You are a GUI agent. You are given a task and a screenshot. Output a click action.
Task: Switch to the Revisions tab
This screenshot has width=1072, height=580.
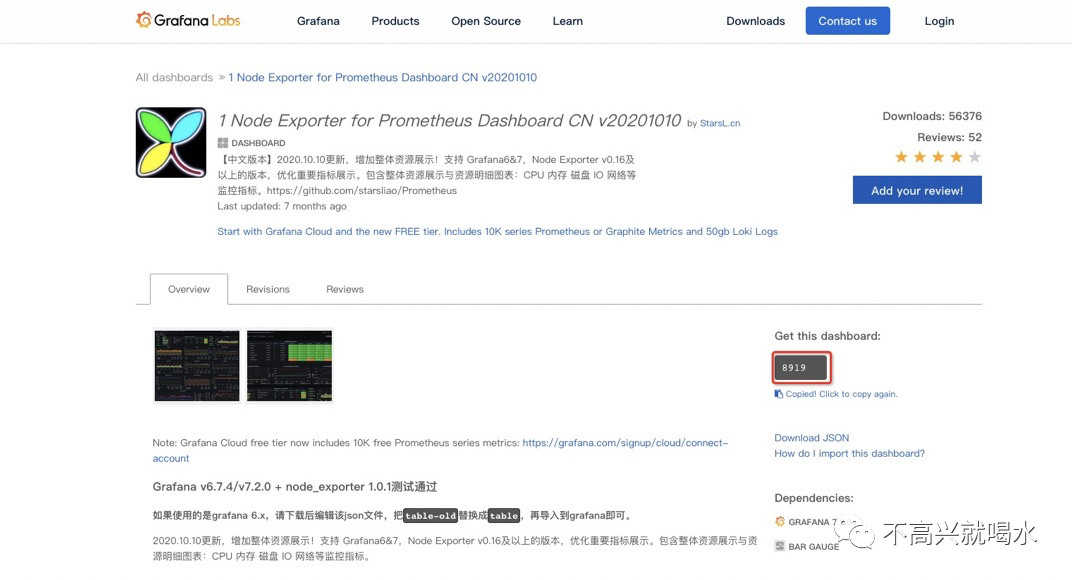[268, 289]
